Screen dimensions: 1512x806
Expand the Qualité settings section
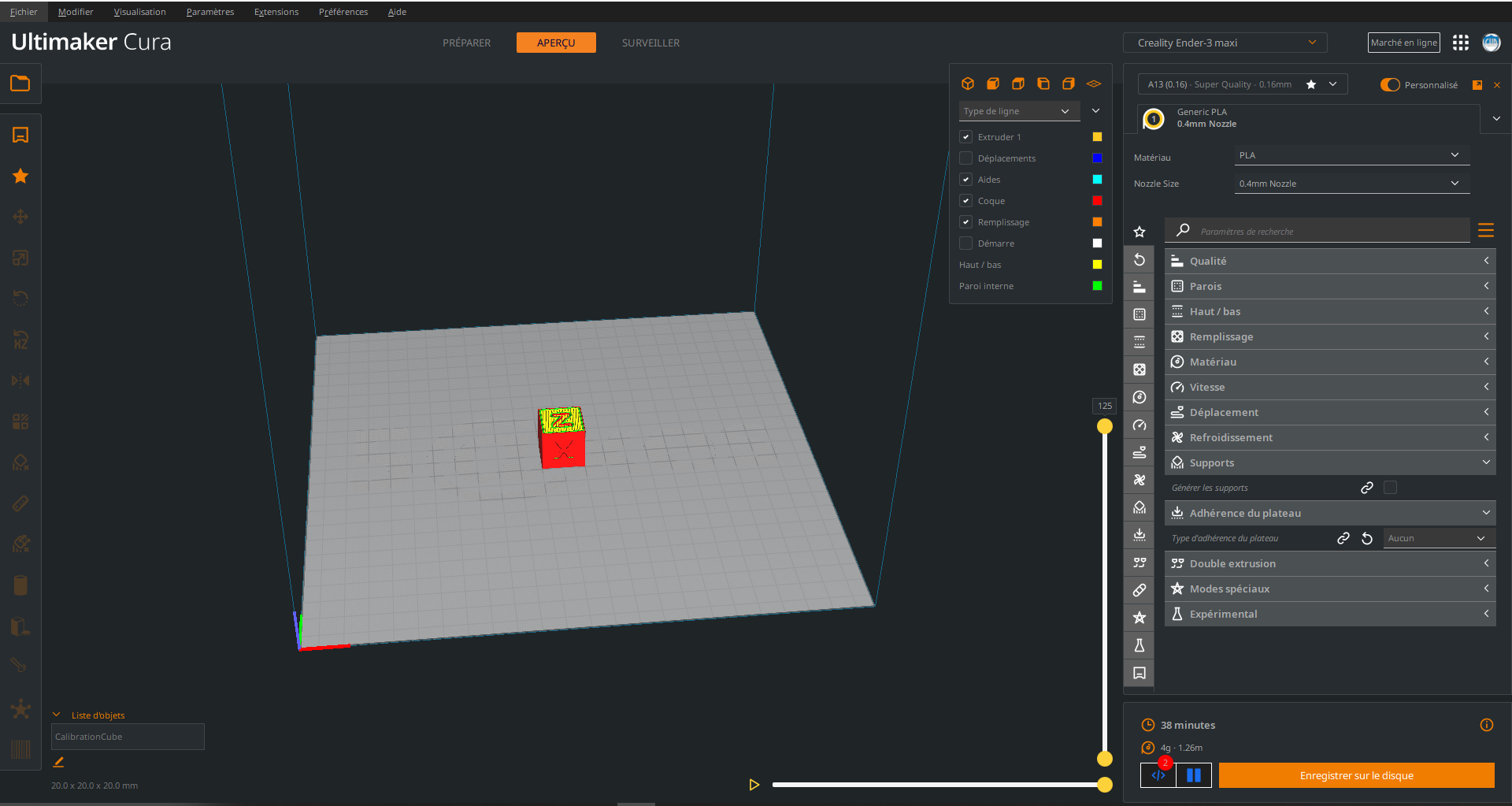[x=1329, y=261]
